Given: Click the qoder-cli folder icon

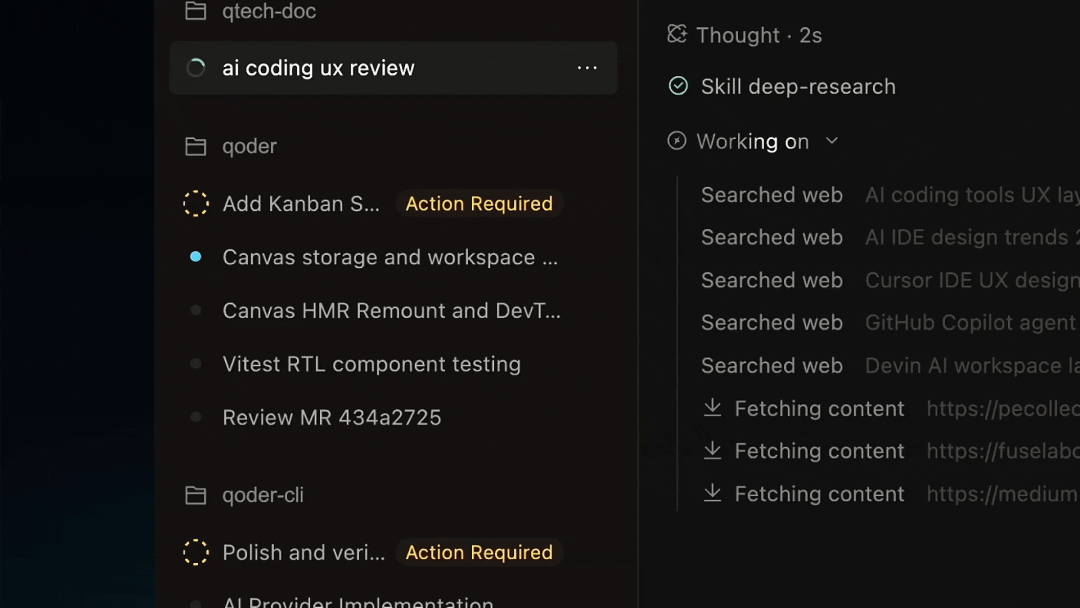Looking at the screenshot, I should pos(196,495).
